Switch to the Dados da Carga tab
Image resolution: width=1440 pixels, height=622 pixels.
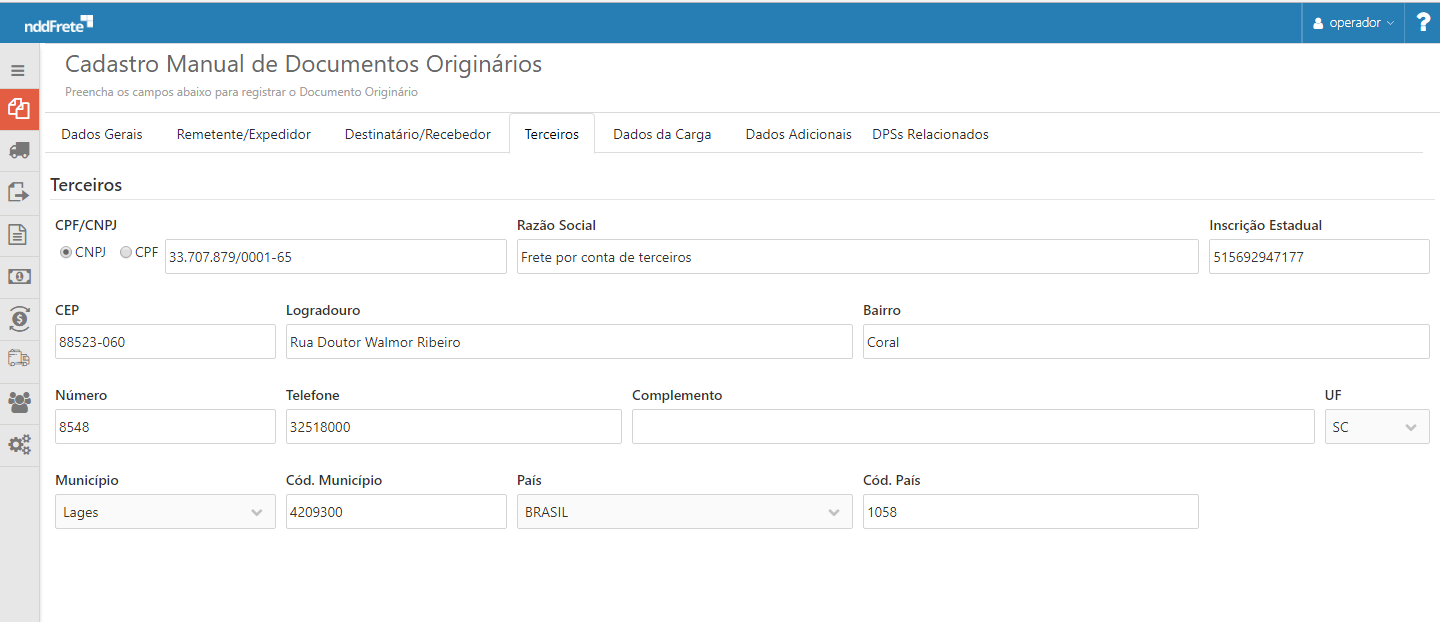tap(662, 134)
